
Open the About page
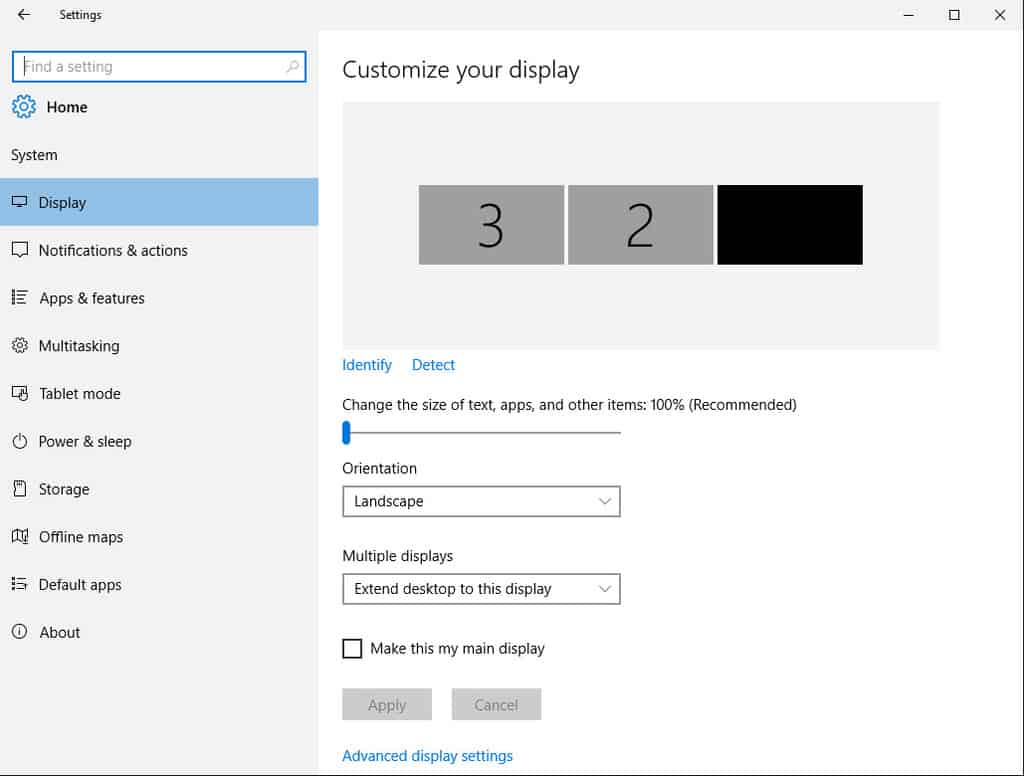click(159, 632)
